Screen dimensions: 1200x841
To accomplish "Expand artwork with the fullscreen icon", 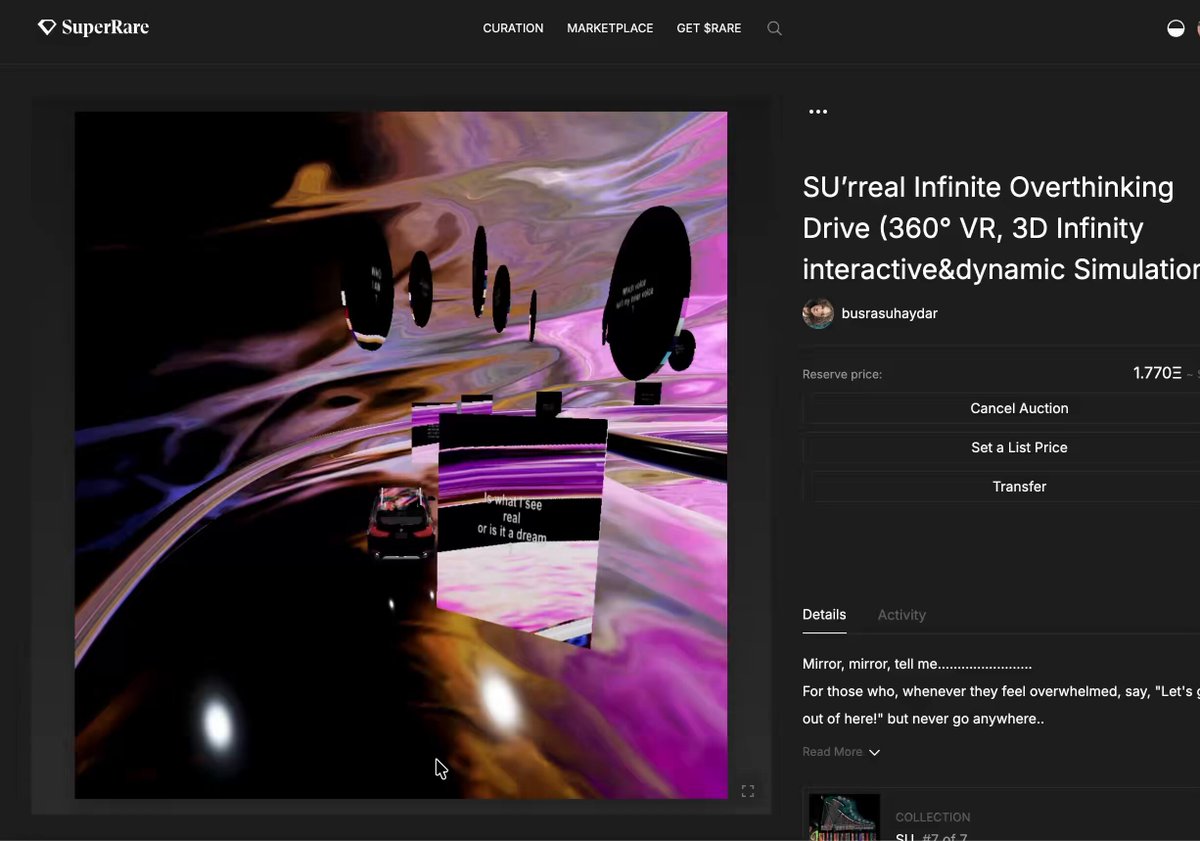I will pos(747,791).
